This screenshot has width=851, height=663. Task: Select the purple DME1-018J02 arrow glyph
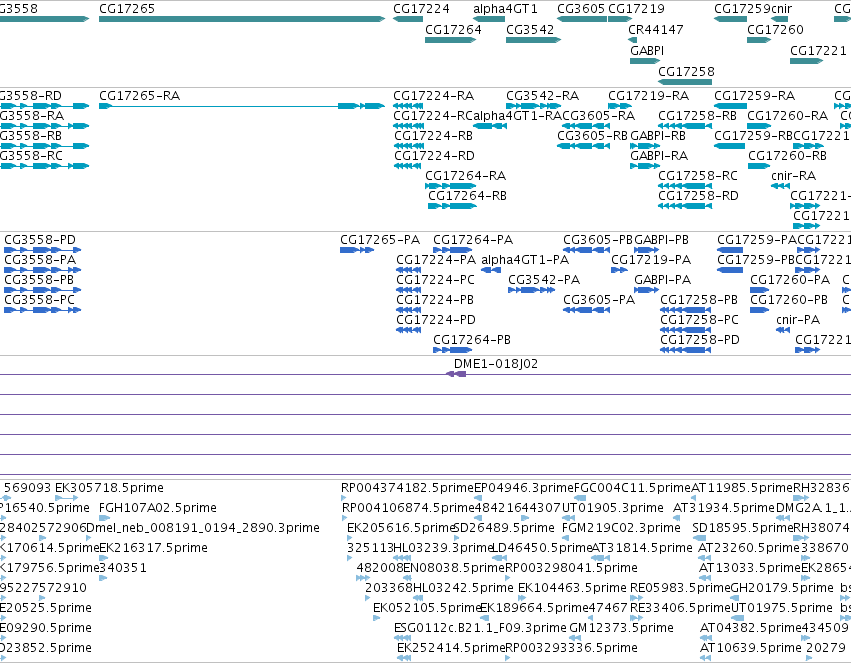(456, 374)
